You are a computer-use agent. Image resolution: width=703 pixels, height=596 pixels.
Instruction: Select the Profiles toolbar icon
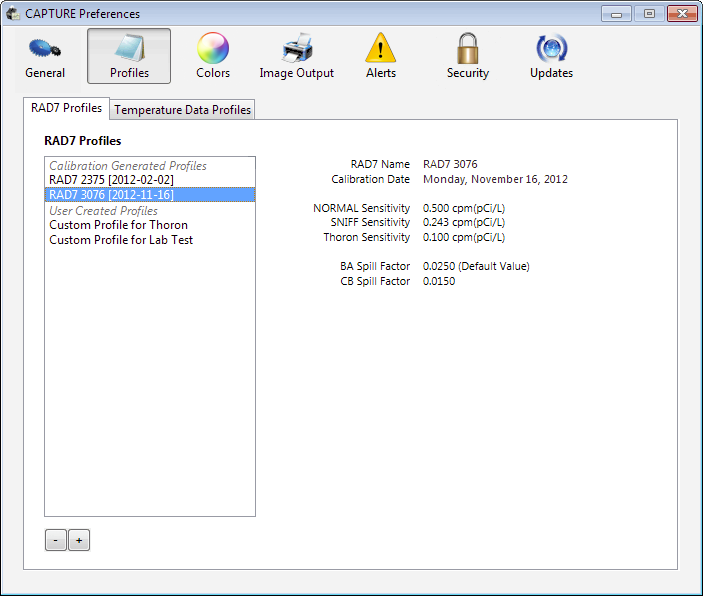click(129, 57)
